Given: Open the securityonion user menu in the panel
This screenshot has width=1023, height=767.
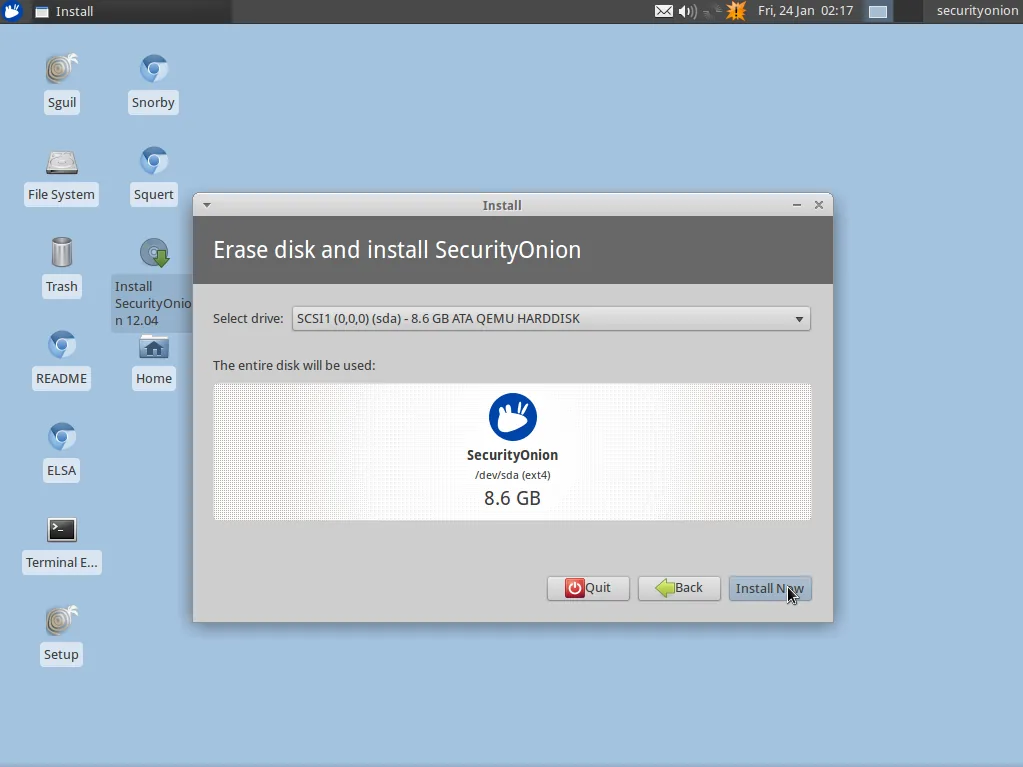Looking at the screenshot, I should pos(977,11).
